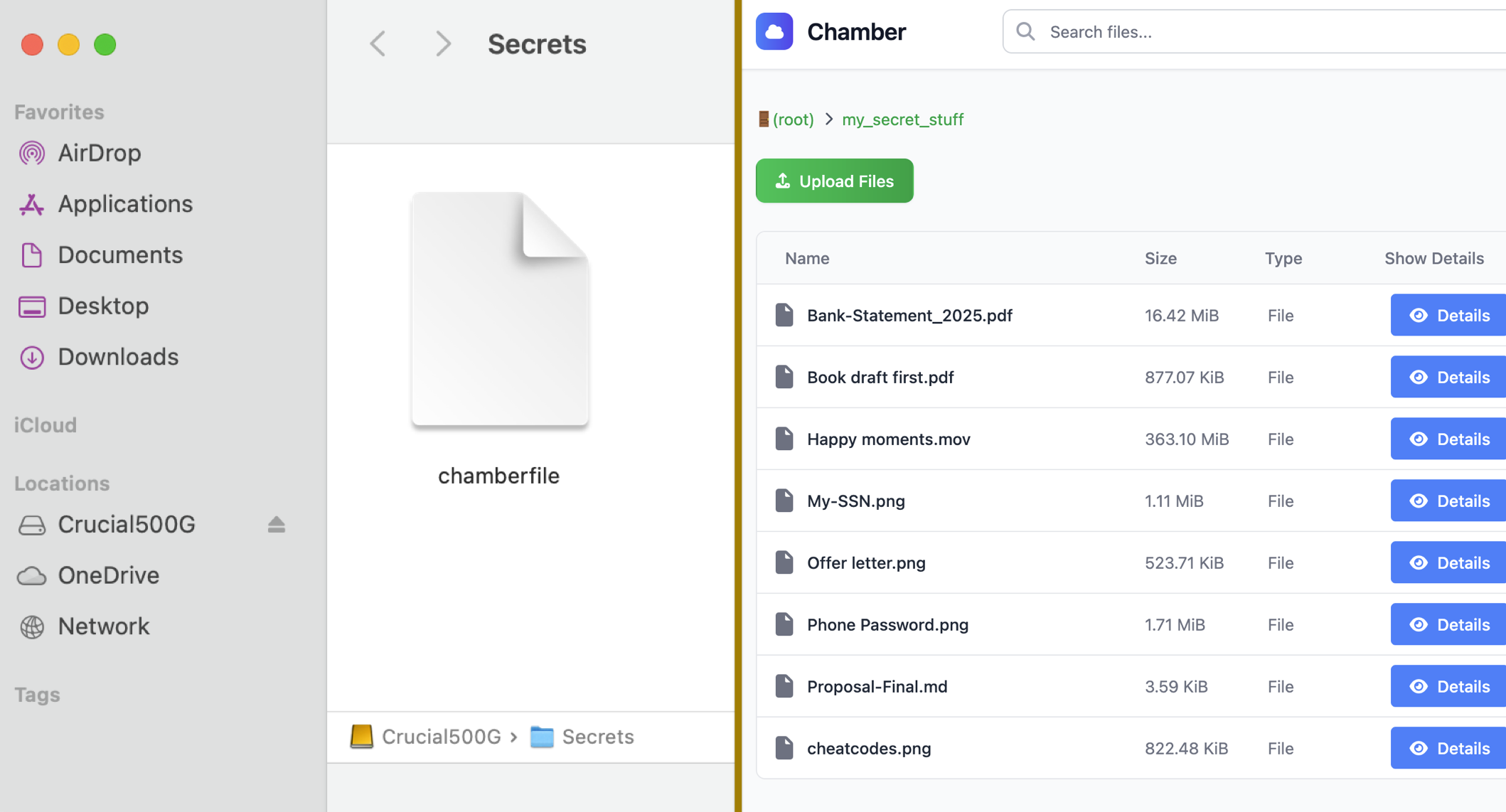Click the Chamber cloud logo icon

click(774, 32)
